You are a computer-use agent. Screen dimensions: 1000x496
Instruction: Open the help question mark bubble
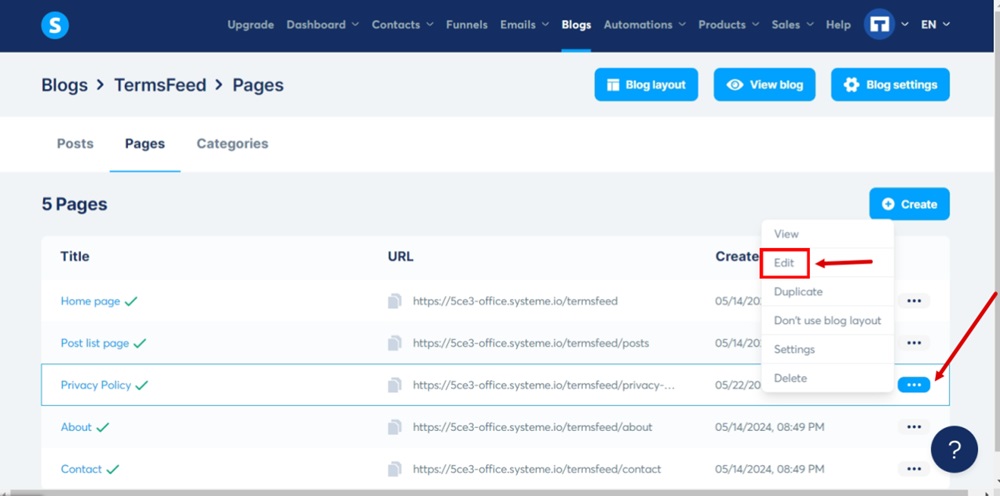954,449
